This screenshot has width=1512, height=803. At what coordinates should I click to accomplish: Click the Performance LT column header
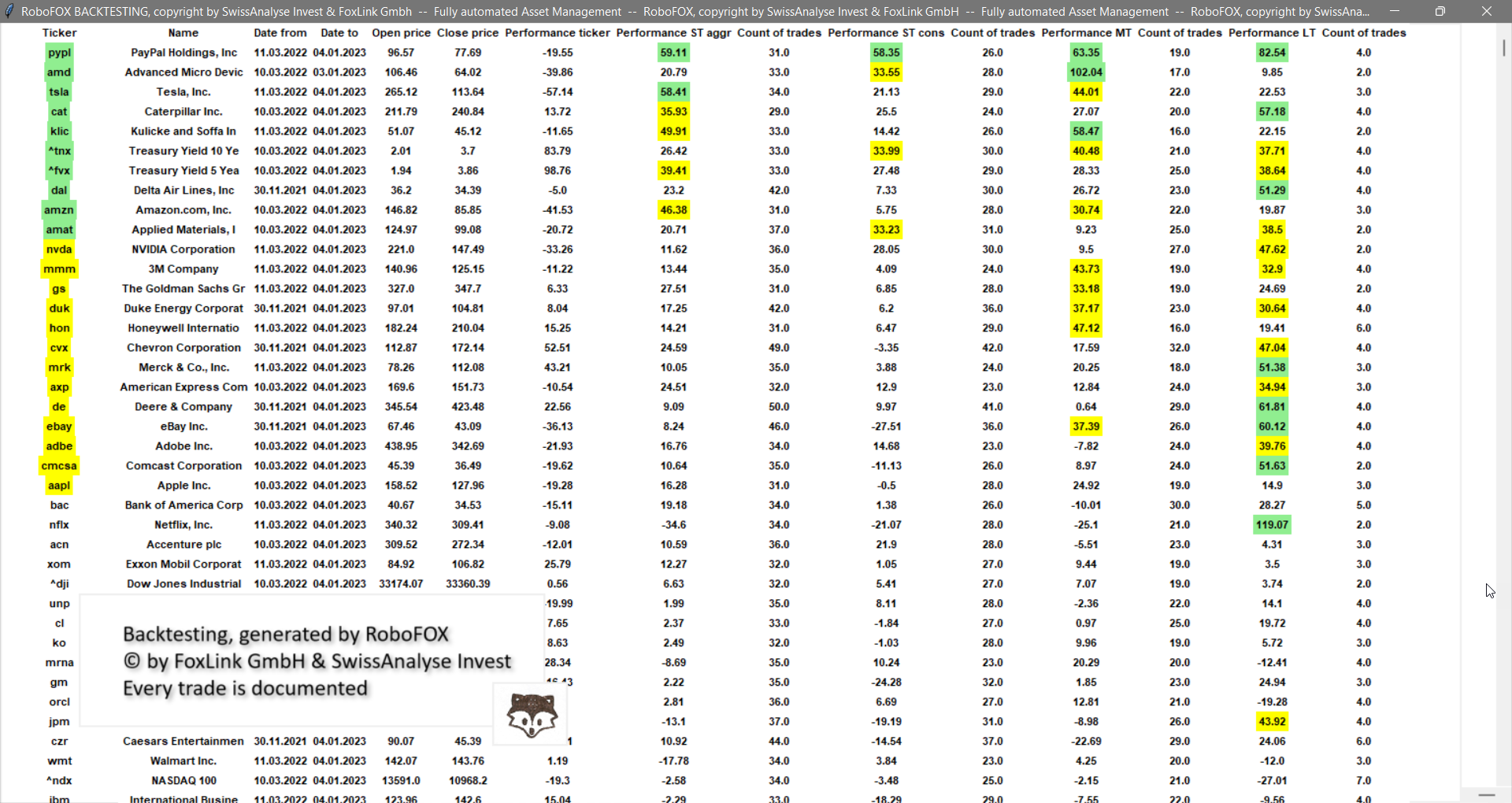click(1272, 33)
